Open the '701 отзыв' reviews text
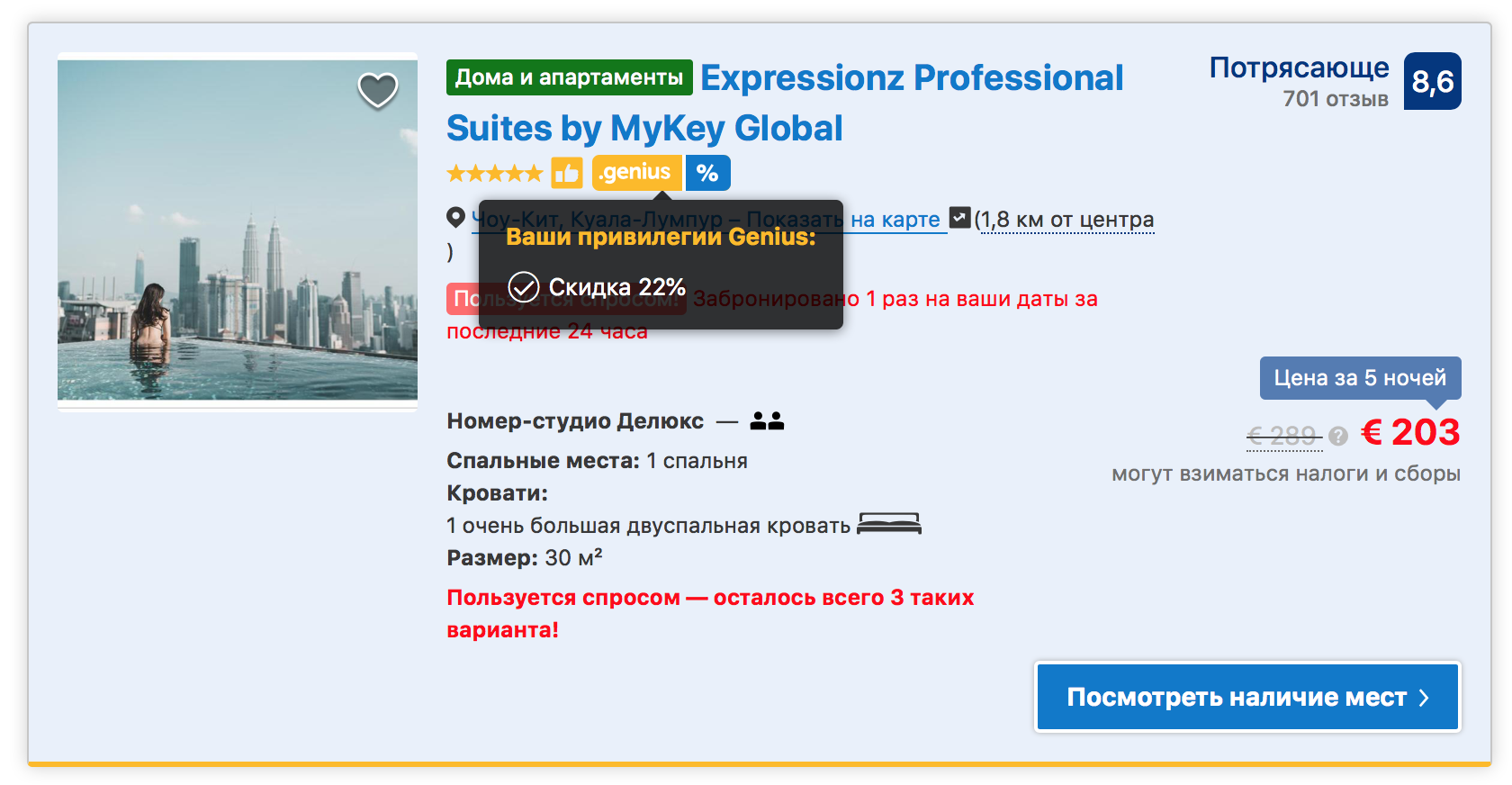Image resolution: width=1512 pixels, height=785 pixels. [x=1336, y=99]
